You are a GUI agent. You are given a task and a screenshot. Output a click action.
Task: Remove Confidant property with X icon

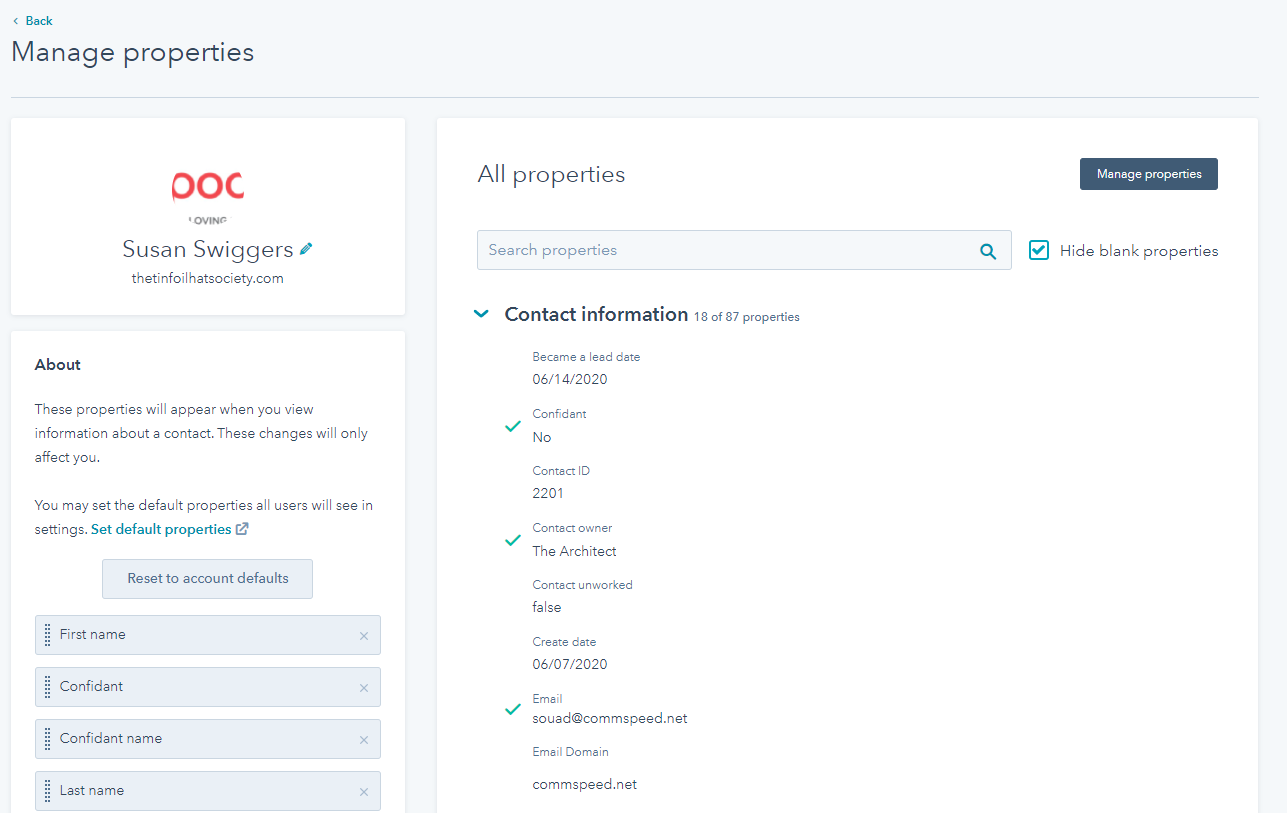[364, 688]
